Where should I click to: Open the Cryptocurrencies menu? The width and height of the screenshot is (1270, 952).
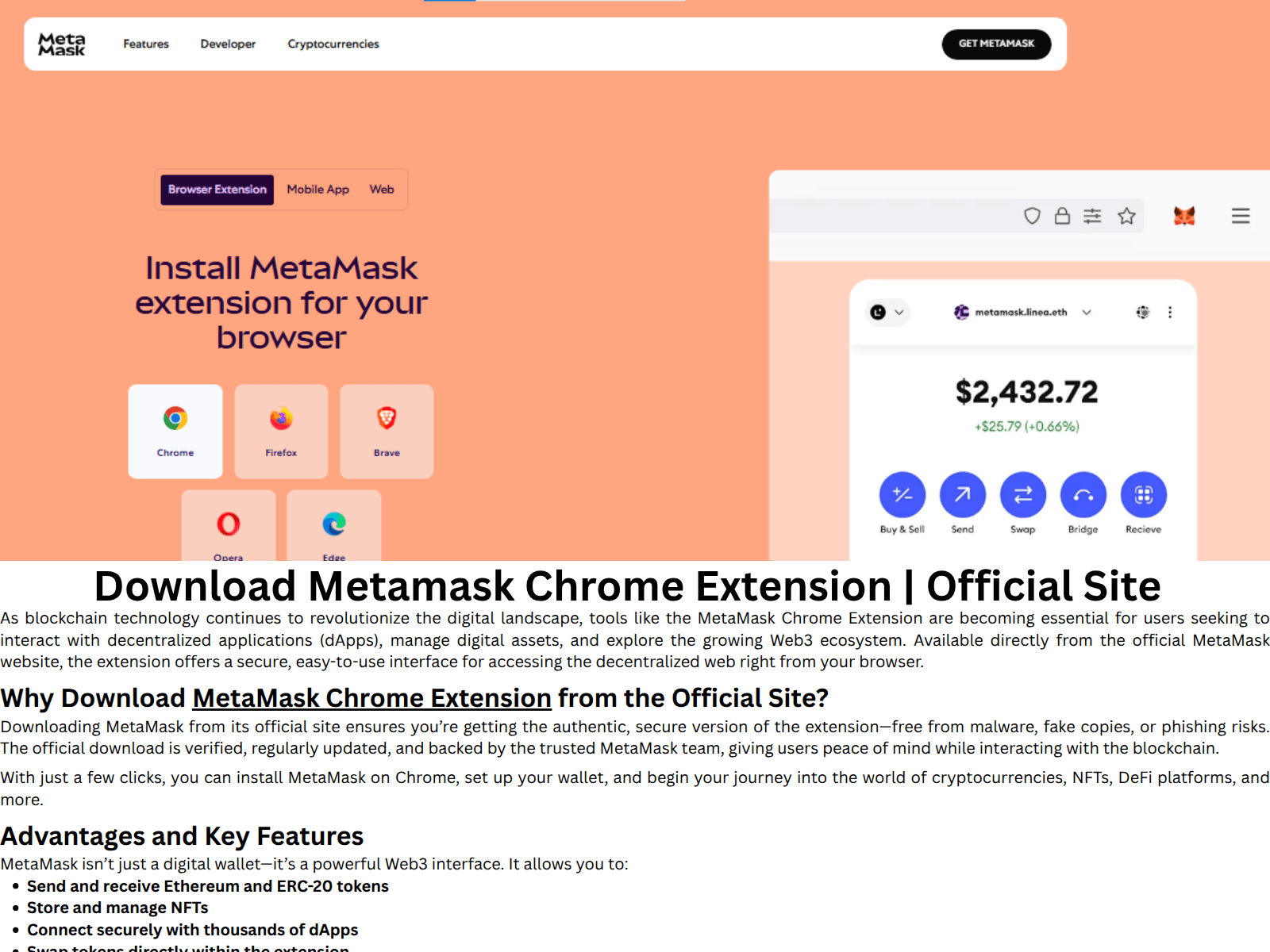point(333,44)
